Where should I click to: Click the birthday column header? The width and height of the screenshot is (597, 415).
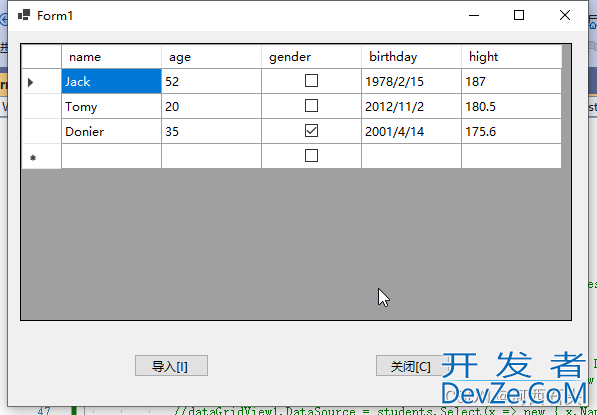pos(411,57)
